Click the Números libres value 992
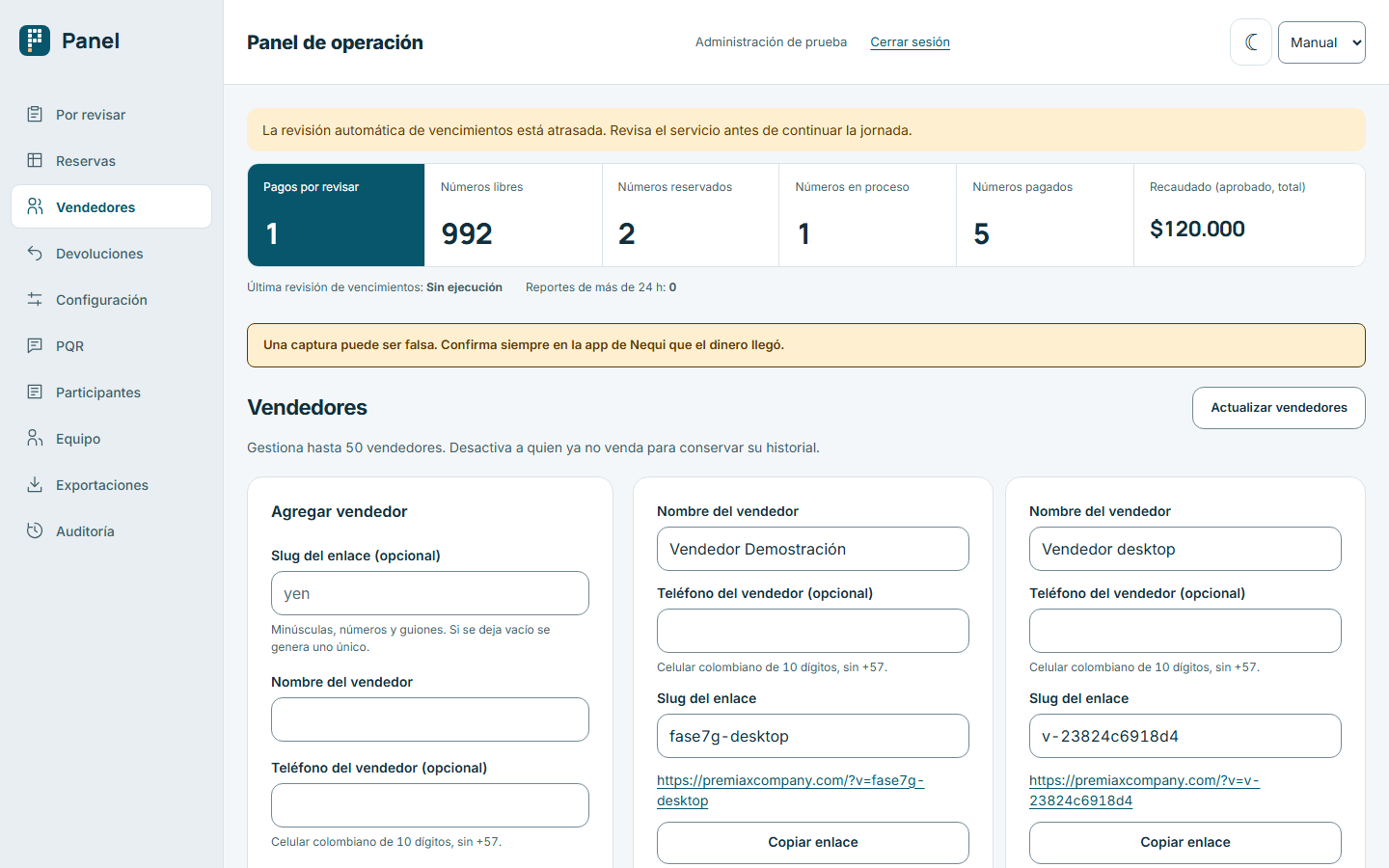Viewport: 1389px width, 868px height. pos(467,234)
